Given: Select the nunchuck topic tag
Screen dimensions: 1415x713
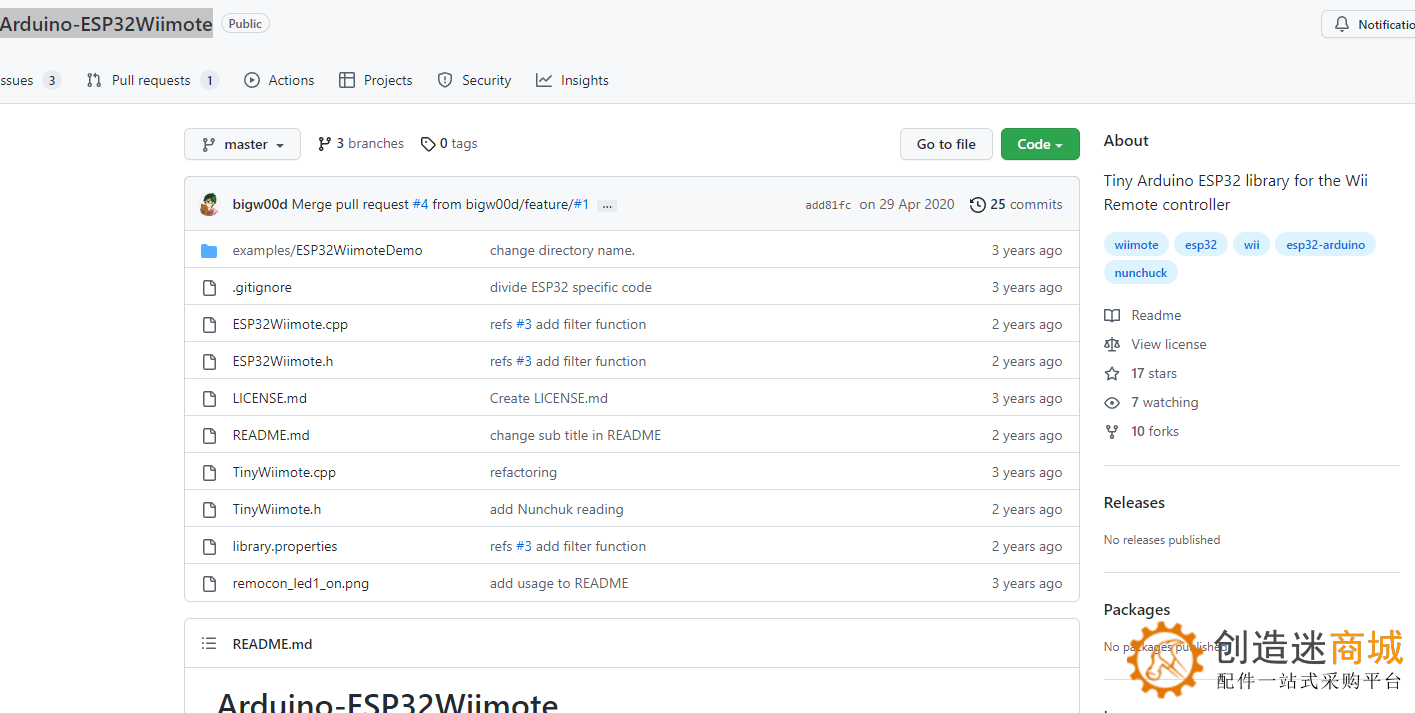Looking at the screenshot, I should pyautogui.click(x=1141, y=272).
